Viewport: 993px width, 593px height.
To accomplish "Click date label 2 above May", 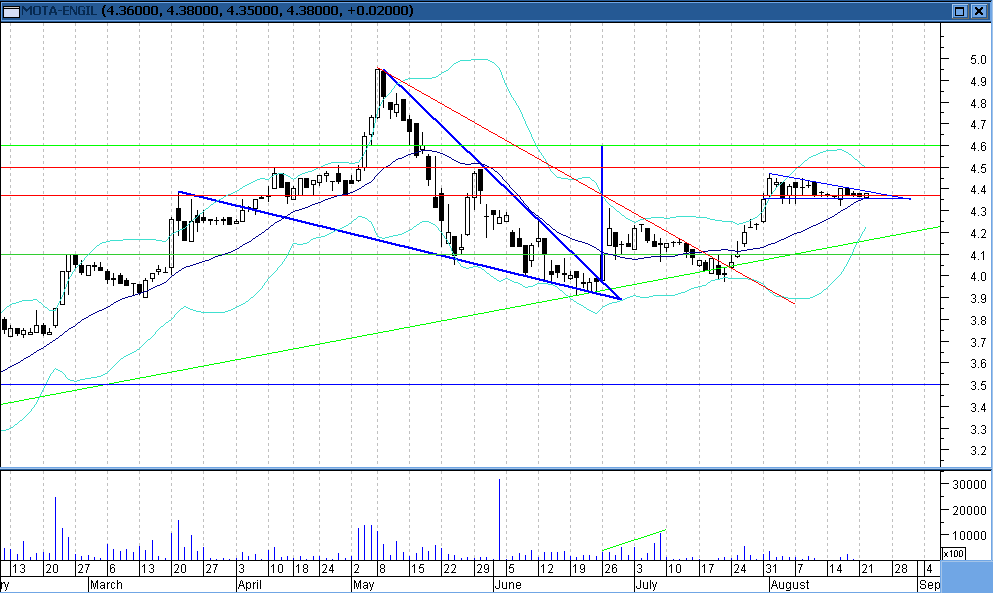I will 357,569.
